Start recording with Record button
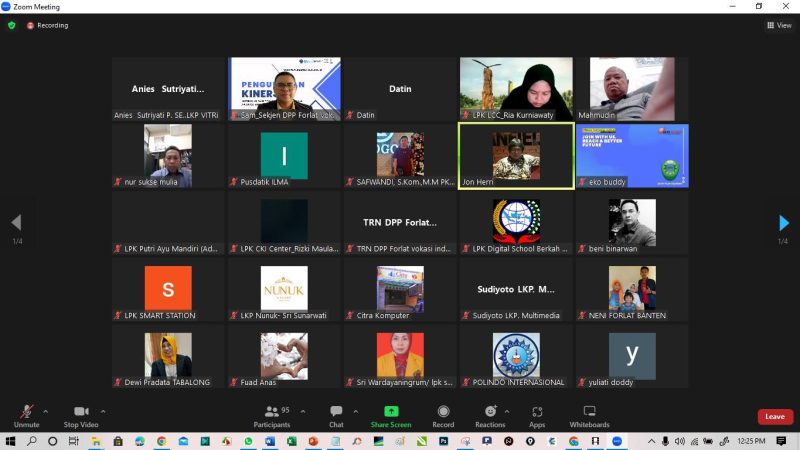Viewport: 800px width, 450px height. click(x=443, y=414)
